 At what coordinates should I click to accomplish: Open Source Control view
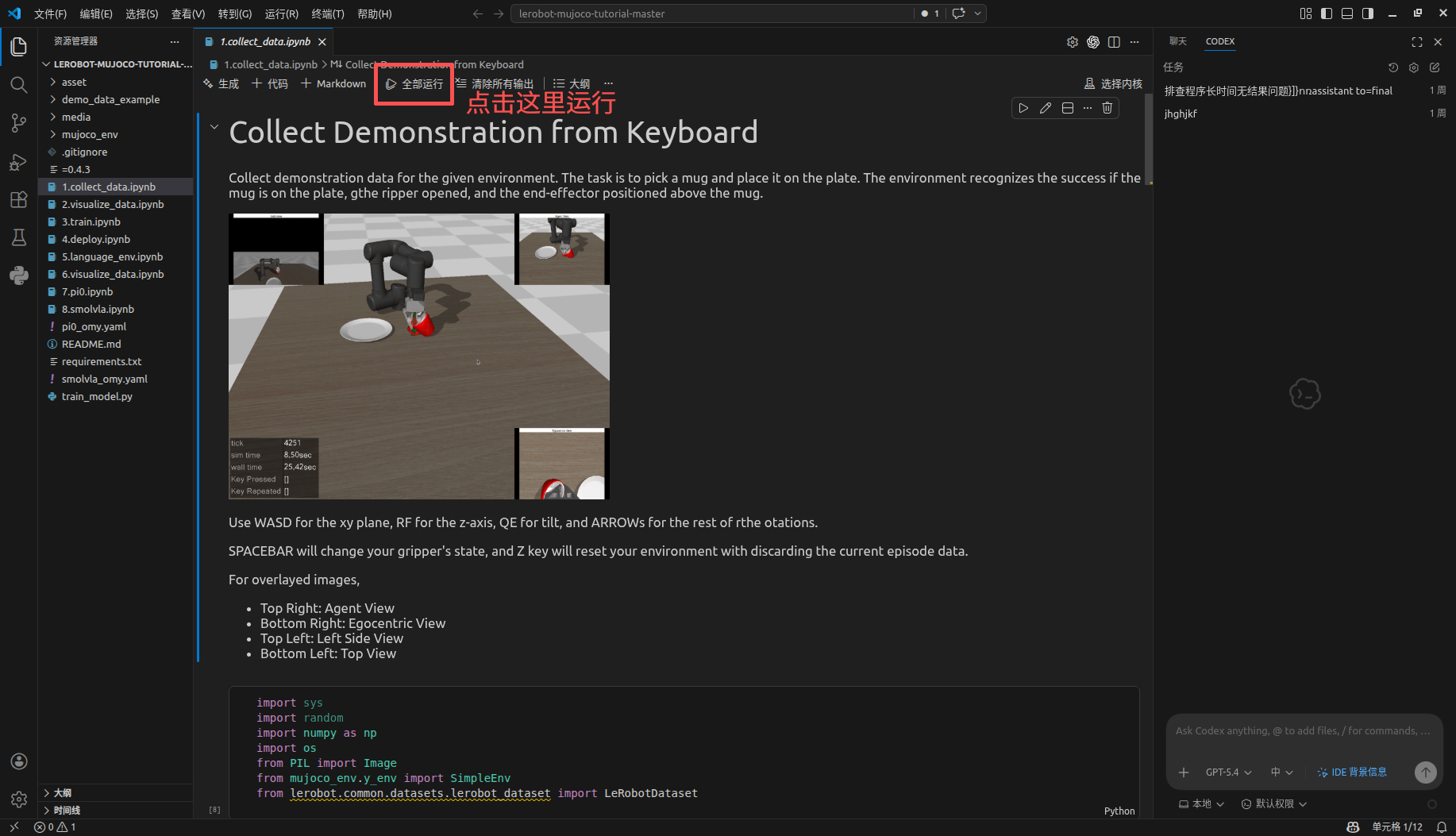pyautogui.click(x=19, y=123)
